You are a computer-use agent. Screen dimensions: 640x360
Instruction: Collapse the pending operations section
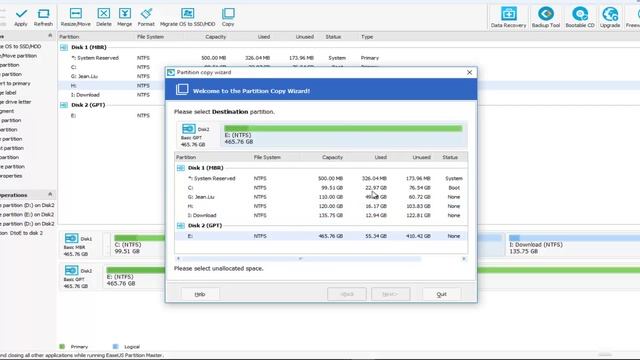tap(50, 194)
